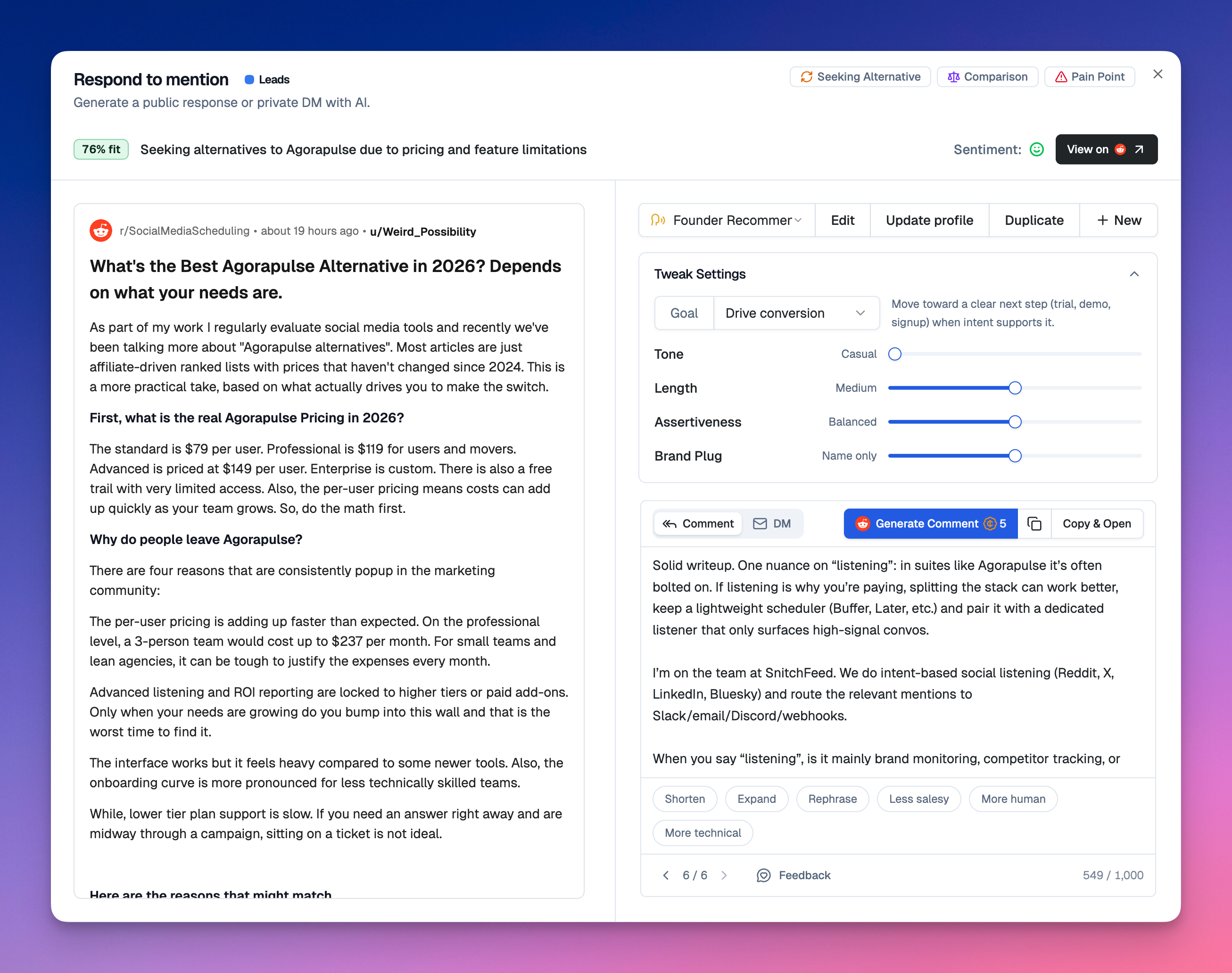
Task: Click the Expand chip
Action: [756, 799]
